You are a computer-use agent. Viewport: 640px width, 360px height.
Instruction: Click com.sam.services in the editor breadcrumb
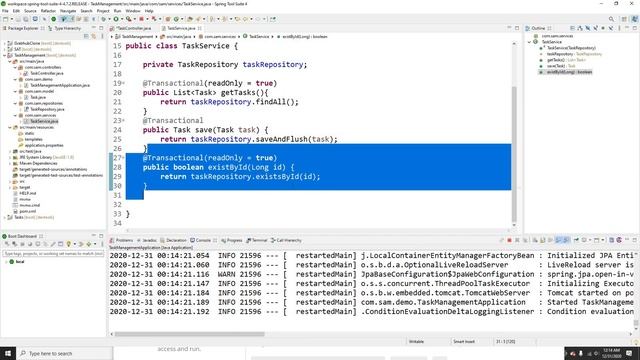(x=220, y=37)
